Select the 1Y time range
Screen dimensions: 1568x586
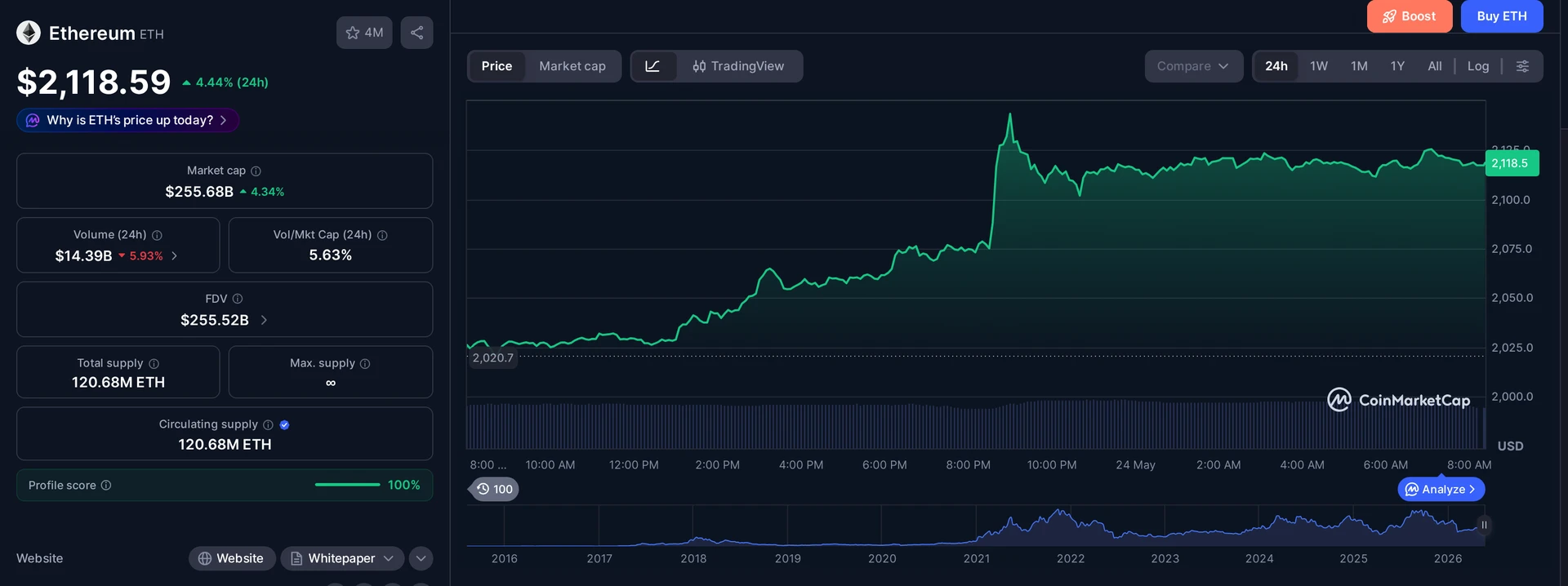click(1397, 66)
